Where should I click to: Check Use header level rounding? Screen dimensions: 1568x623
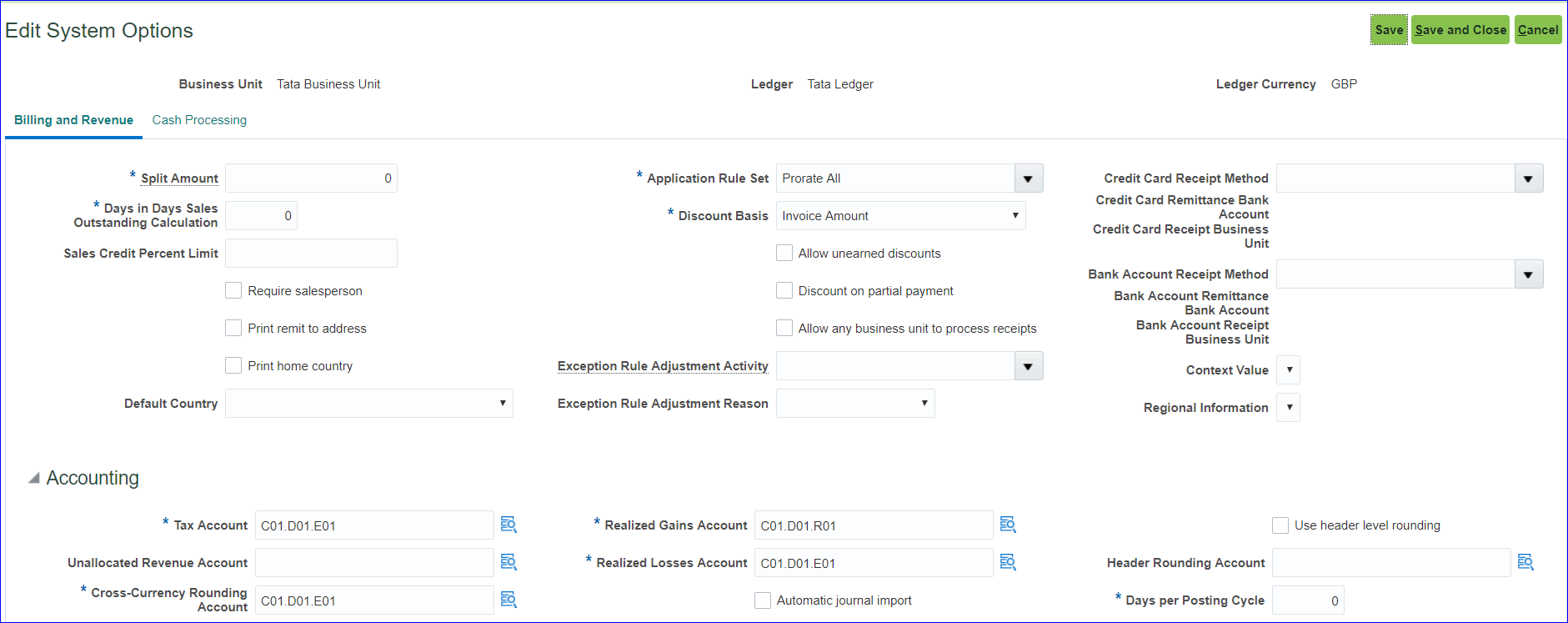pos(1280,525)
